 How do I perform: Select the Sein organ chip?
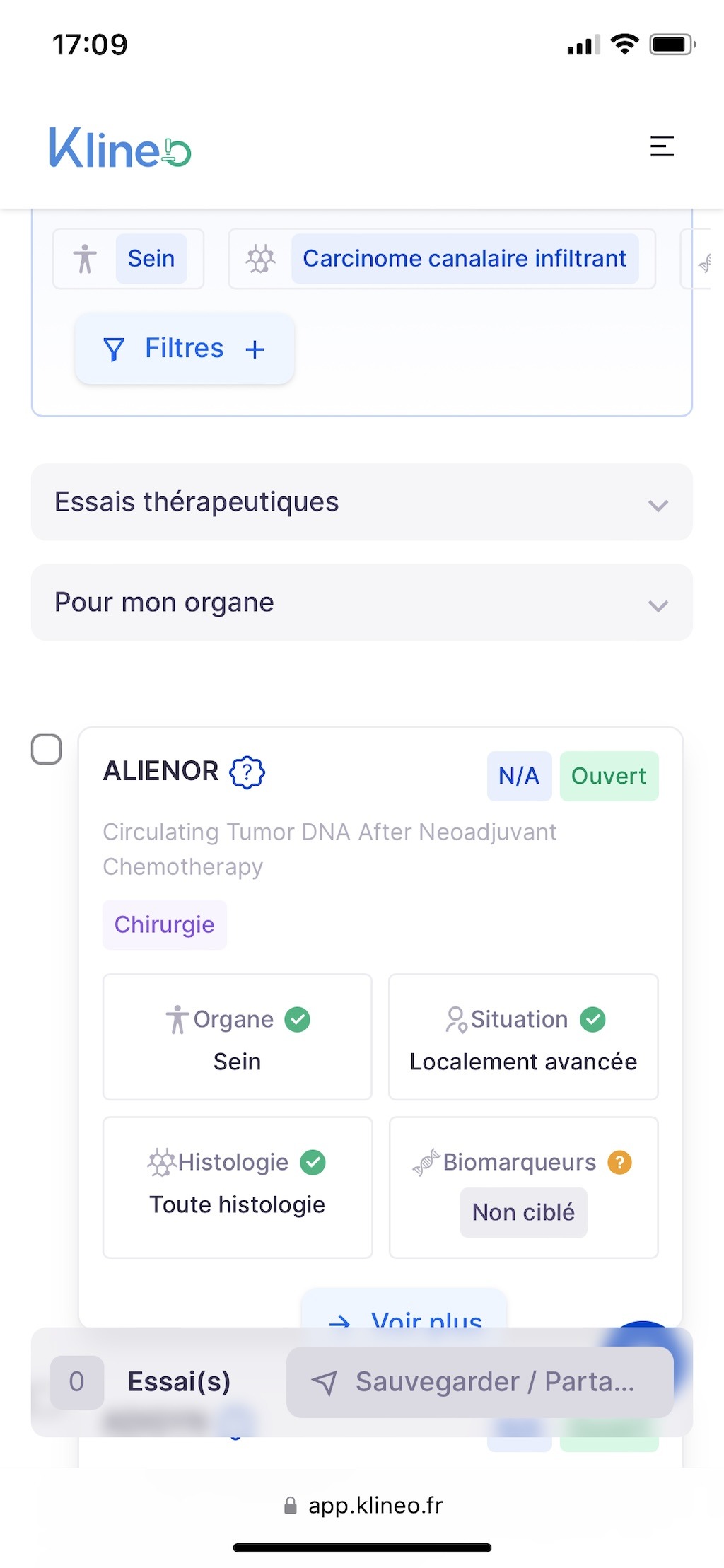[151, 259]
